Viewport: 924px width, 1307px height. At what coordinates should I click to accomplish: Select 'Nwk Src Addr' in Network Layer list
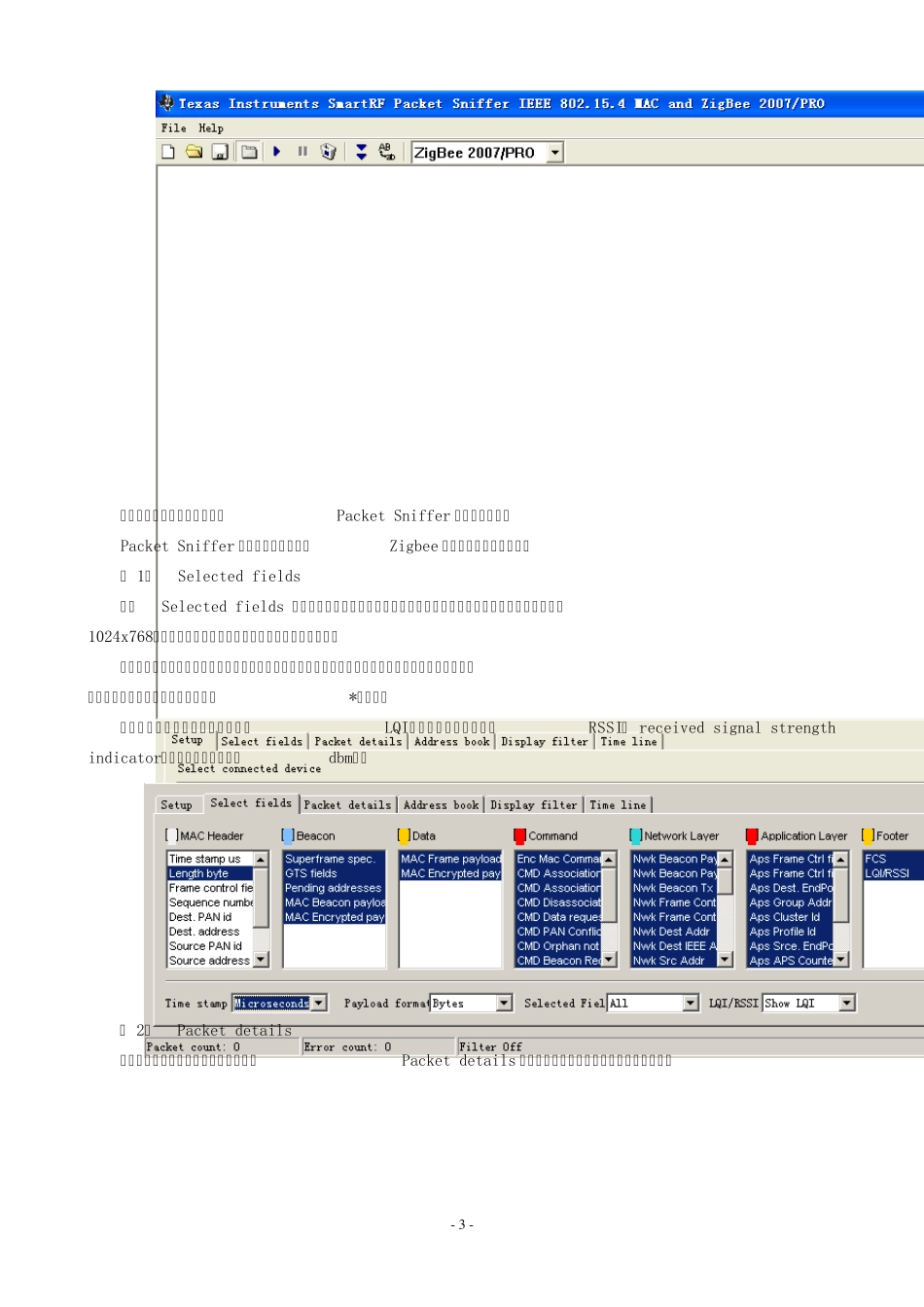674,961
